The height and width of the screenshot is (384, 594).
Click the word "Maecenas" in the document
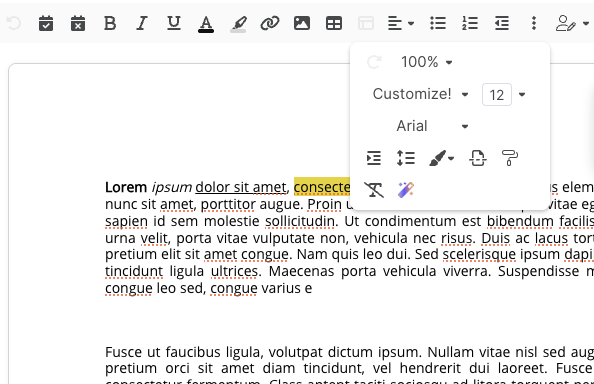click(x=303, y=271)
